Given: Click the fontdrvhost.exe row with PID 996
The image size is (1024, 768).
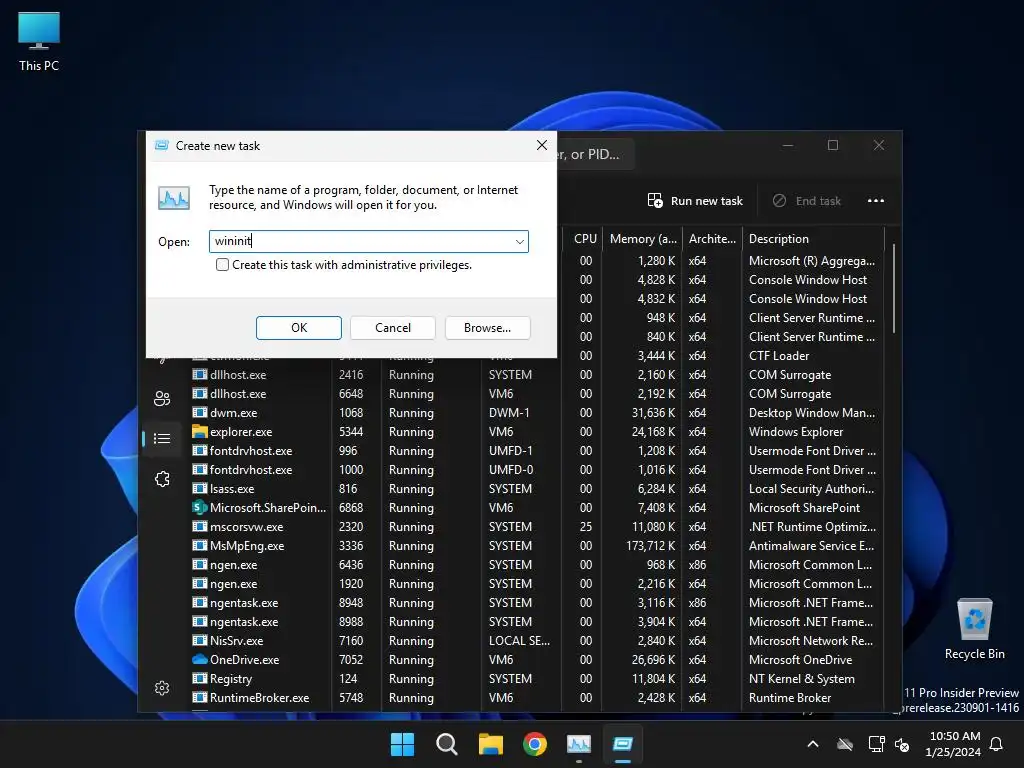Looking at the screenshot, I should (536, 451).
